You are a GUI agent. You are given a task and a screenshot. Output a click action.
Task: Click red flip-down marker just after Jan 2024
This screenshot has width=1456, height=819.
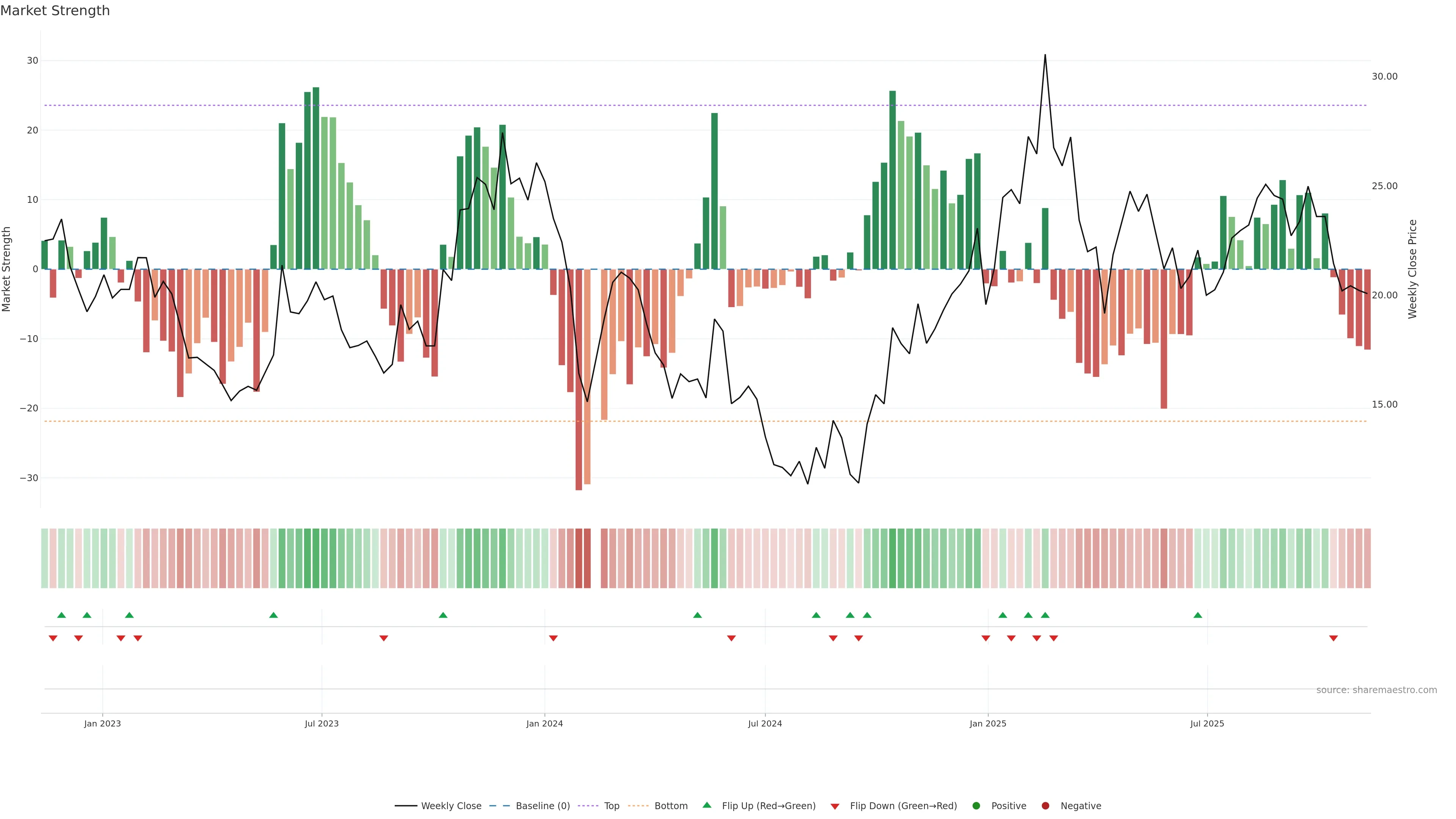pyautogui.click(x=553, y=638)
